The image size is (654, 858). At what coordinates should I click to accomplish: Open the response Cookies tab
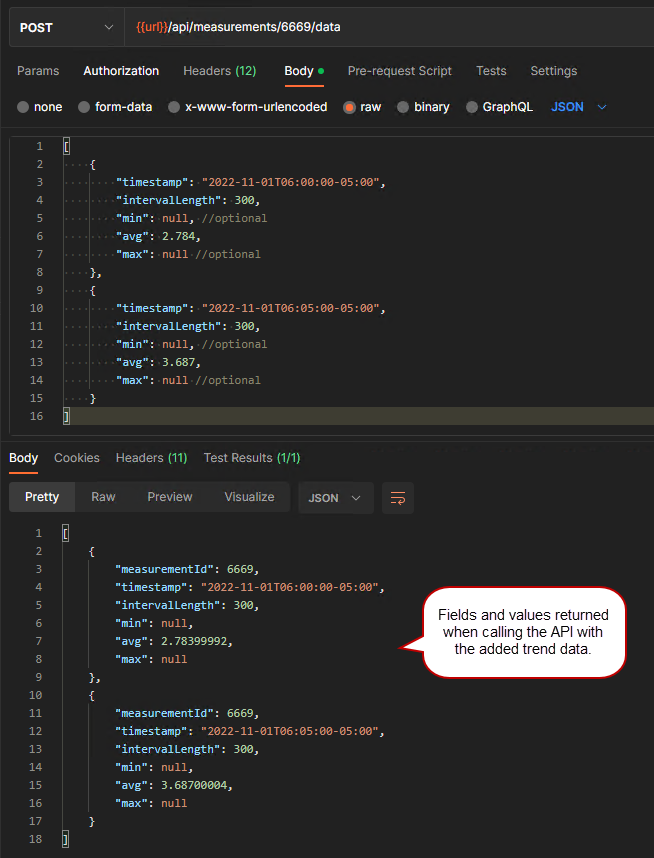click(77, 458)
